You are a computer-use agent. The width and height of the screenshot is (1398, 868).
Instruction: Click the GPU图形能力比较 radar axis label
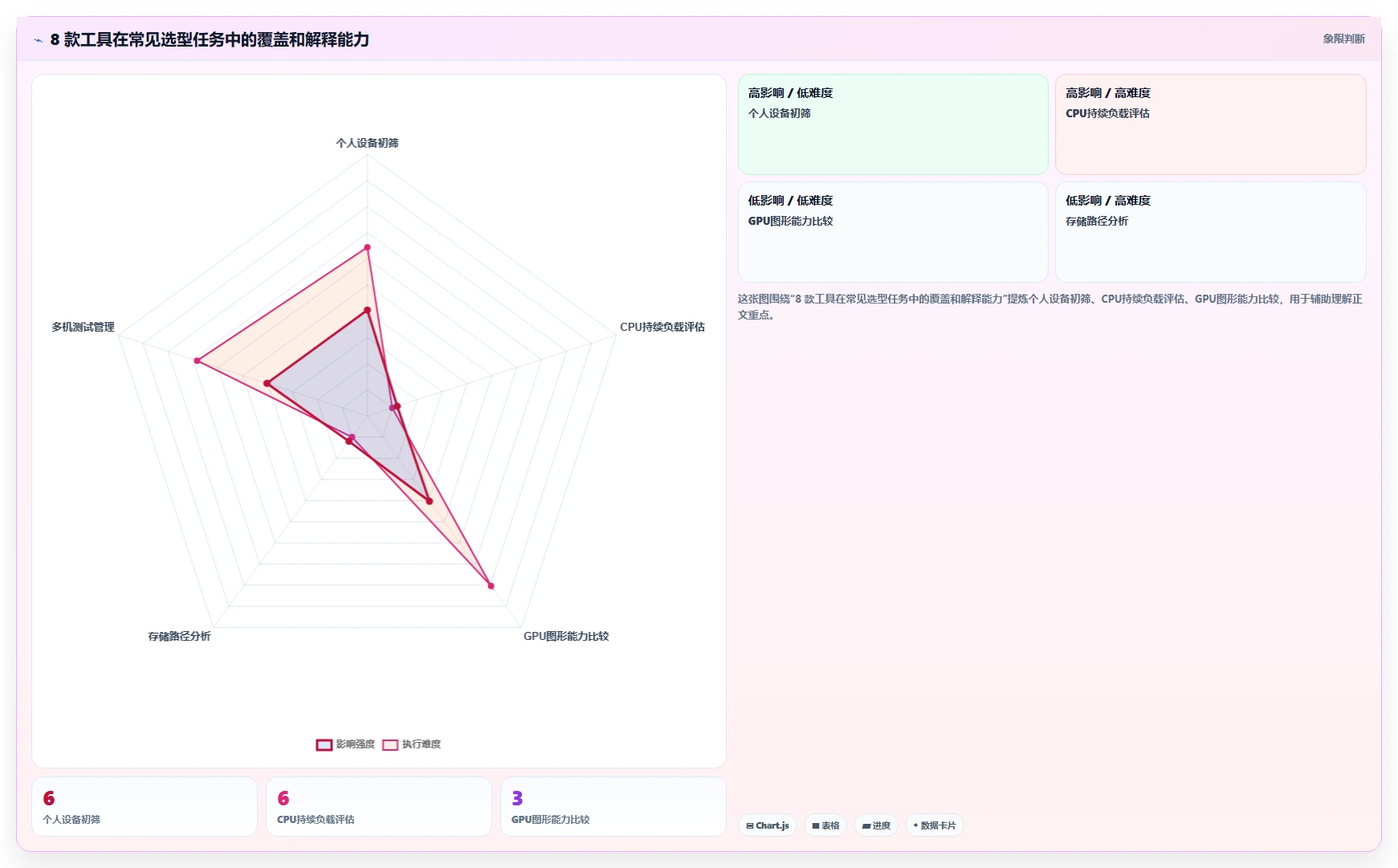coord(566,636)
